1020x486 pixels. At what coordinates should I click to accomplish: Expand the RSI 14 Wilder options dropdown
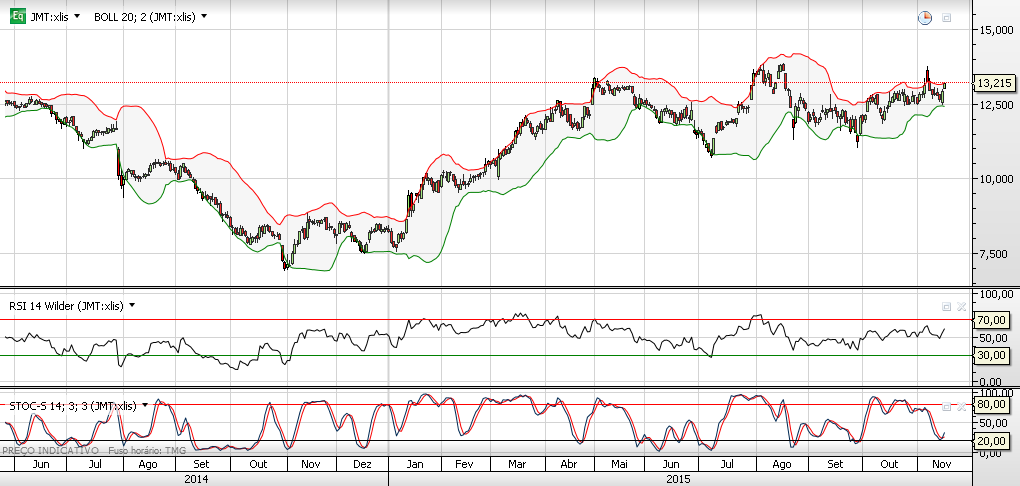(x=131, y=306)
